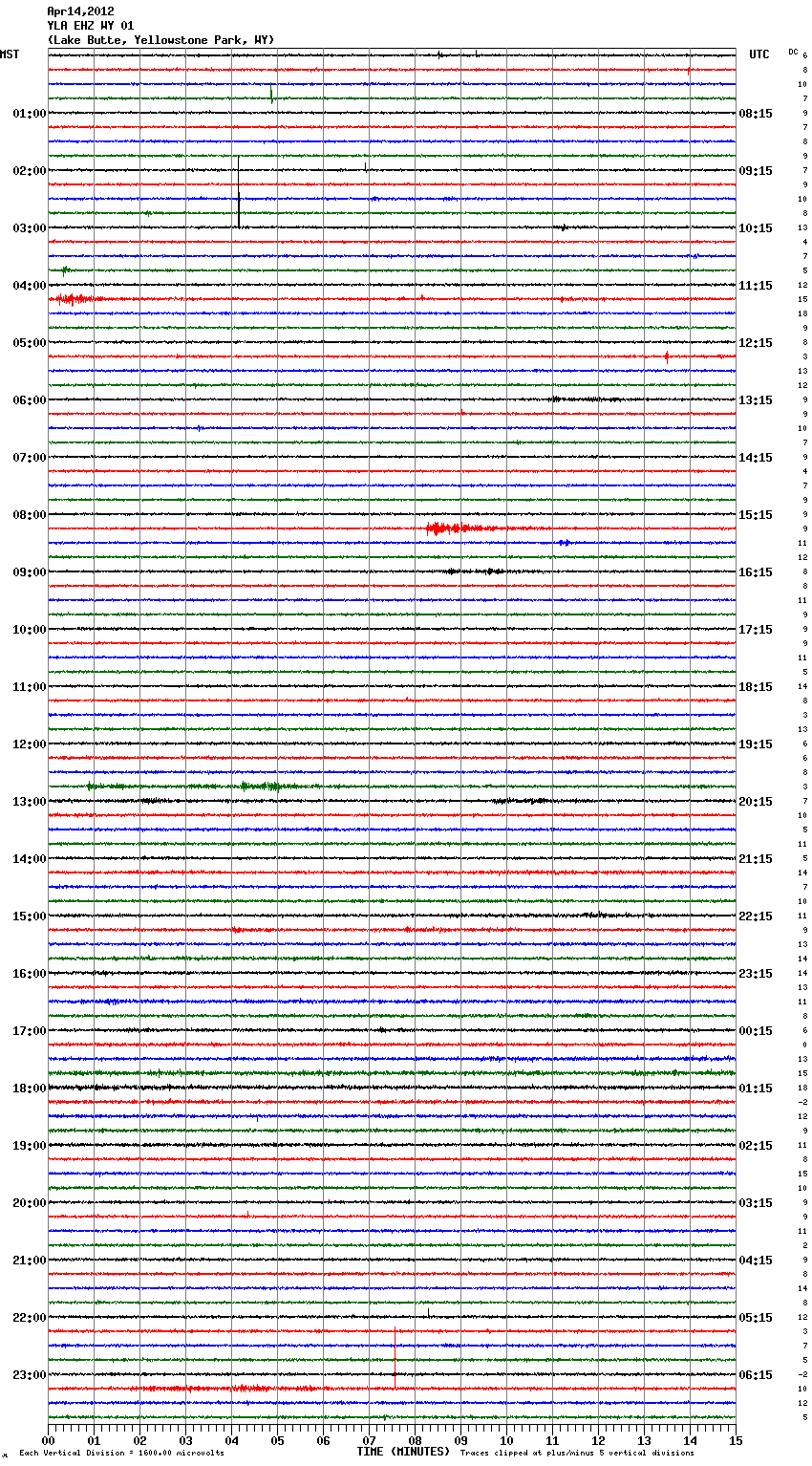This screenshot has width=812, height=1466.
Task: Select the "18:00" MST hour label
Action: click(30, 1089)
